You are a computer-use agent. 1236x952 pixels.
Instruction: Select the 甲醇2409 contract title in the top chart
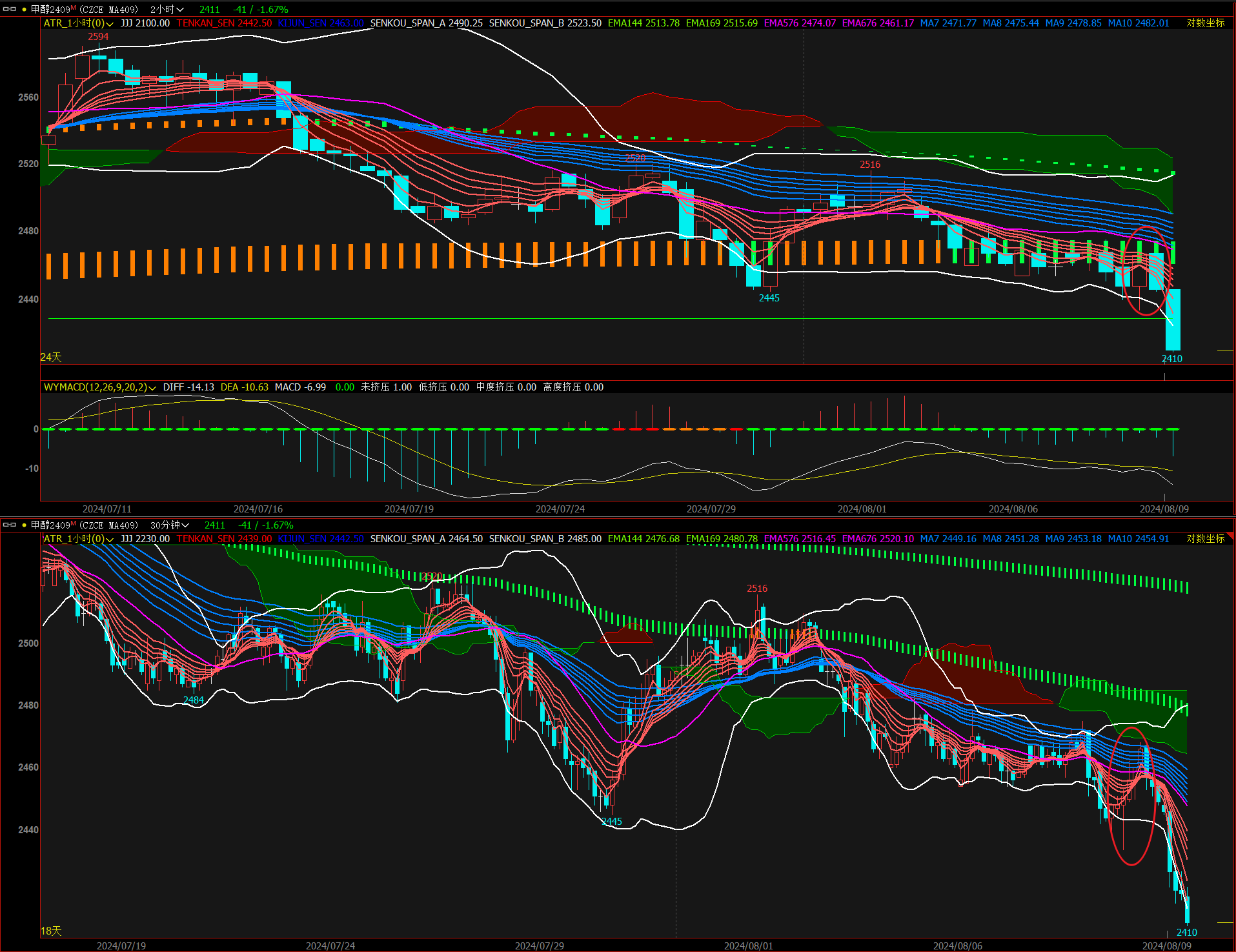point(51,9)
